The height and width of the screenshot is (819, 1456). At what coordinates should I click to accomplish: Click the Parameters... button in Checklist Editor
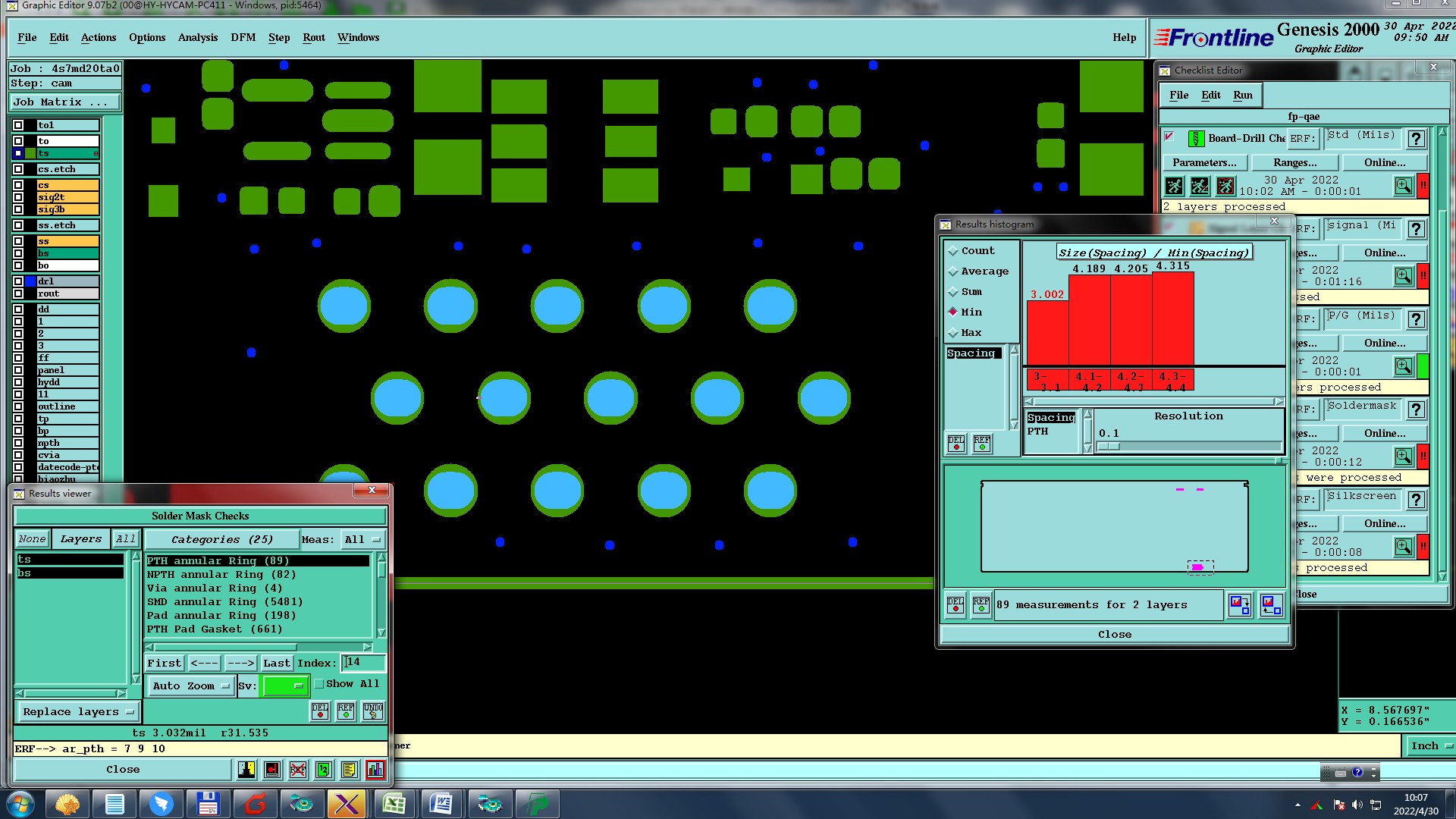1203,163
